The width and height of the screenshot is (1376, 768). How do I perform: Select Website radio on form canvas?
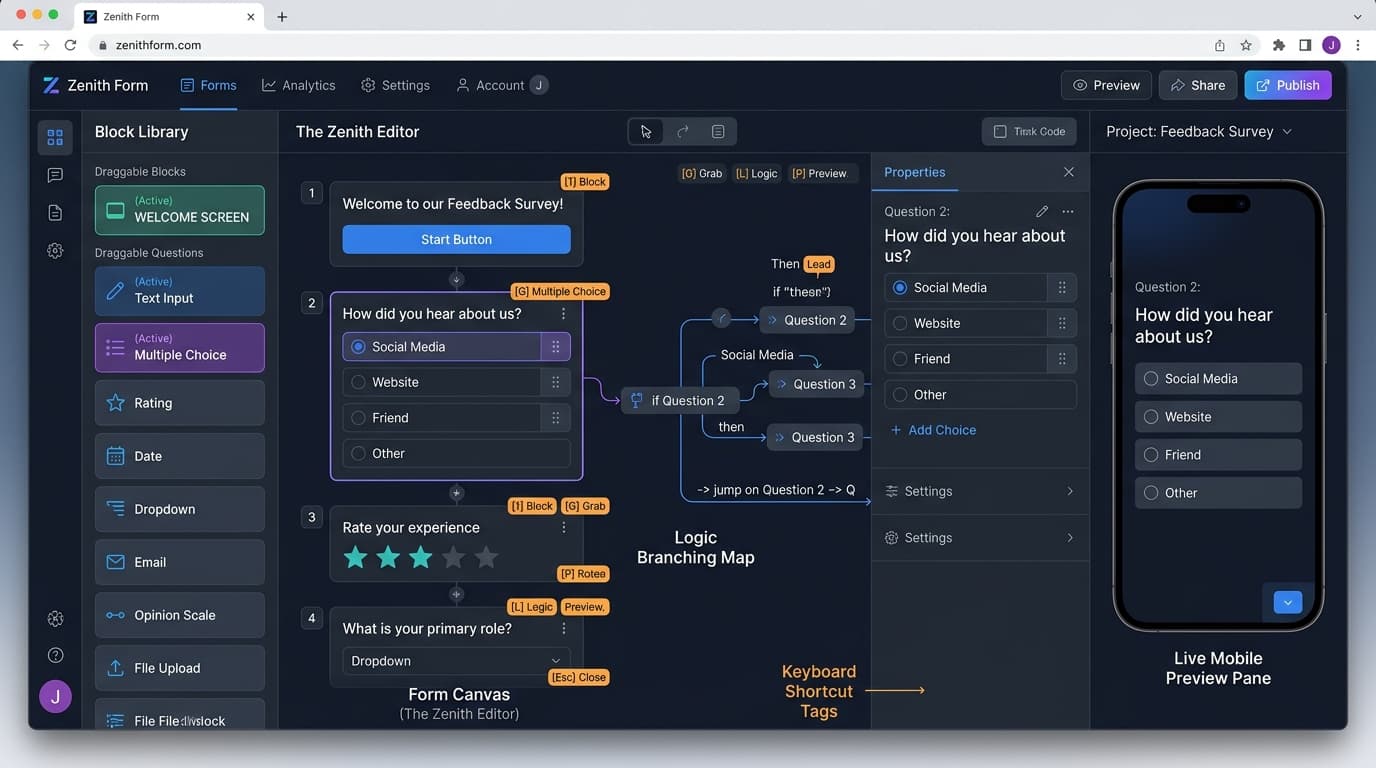click(358, 382)
